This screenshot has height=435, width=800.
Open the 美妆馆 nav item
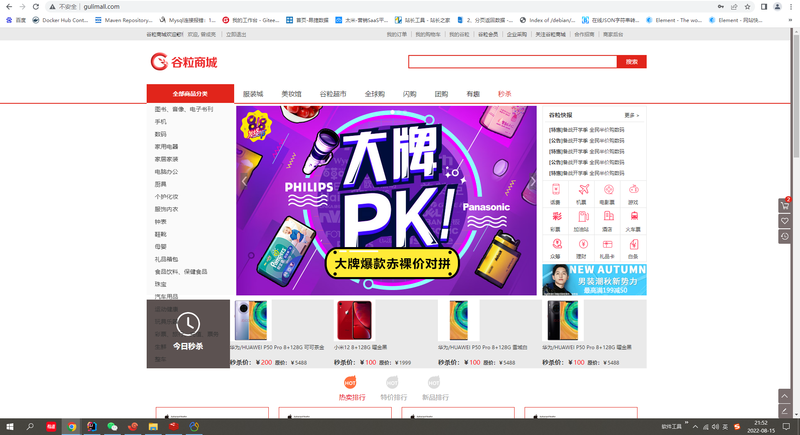point(291,94)
